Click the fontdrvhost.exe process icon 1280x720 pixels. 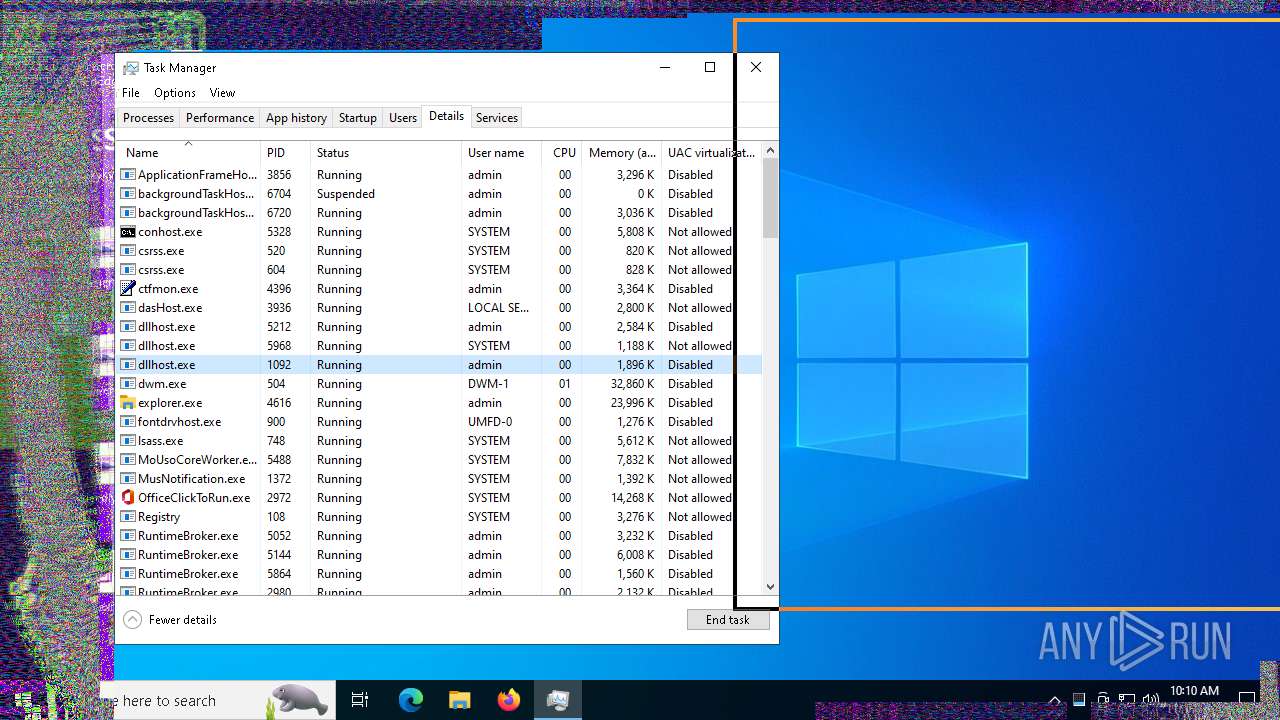(128, 422)
